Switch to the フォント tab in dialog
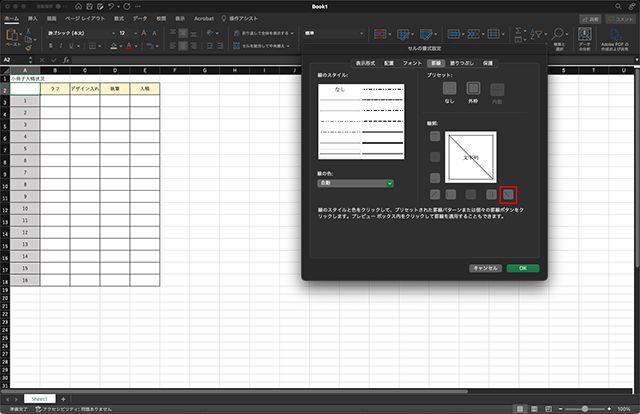The height and width of the screenshot is (414, 640). point(411,63)
